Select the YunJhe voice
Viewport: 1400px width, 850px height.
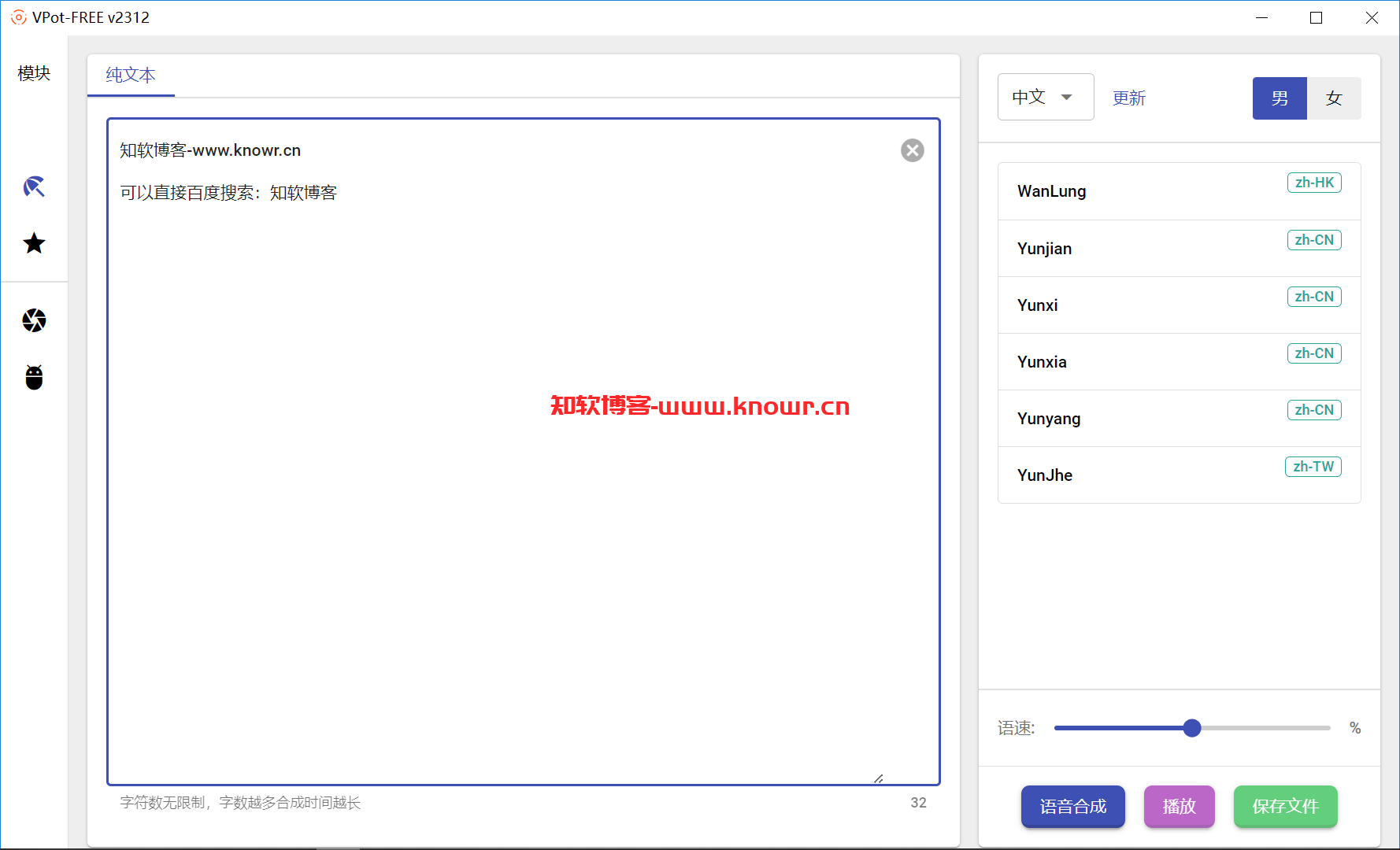[x=1180, y=475]
